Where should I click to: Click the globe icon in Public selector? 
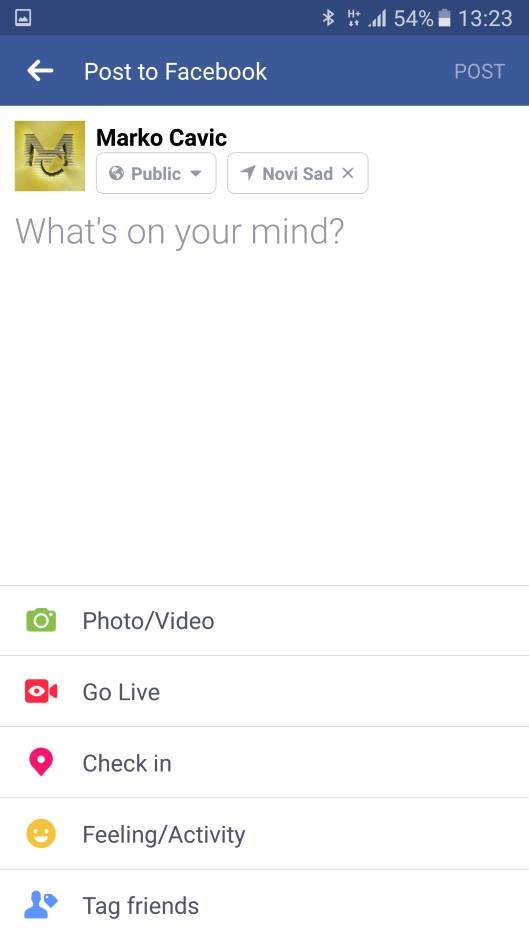tap(117, 173)
